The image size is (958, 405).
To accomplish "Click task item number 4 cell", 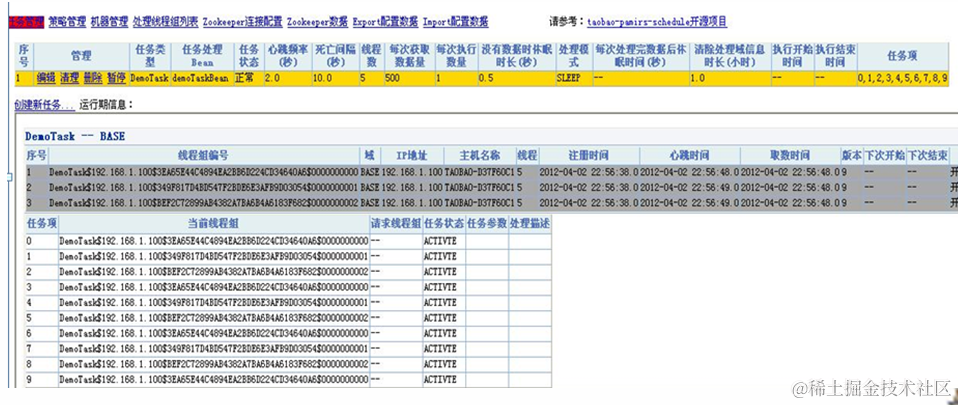I will click(x=42, y=303).
